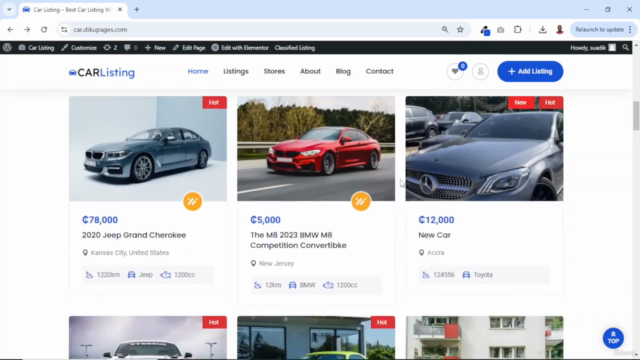Click the 124556 mileage value
Image resolution: width=640 pixels, height=360 pixels.
(x=444, y=275)
